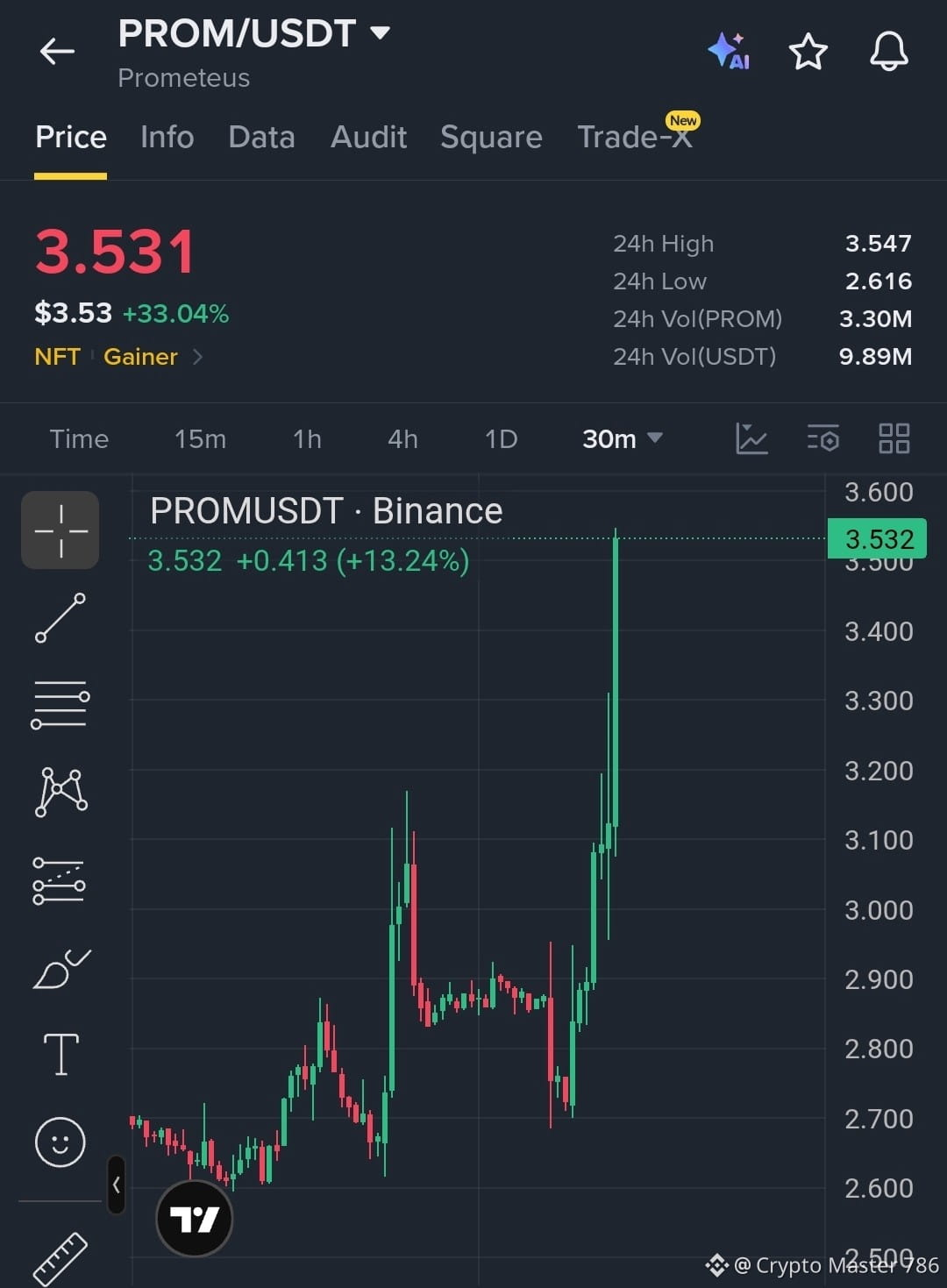Open the Square tab
This screenshot has width=947, height=1288.
[491, 137]
